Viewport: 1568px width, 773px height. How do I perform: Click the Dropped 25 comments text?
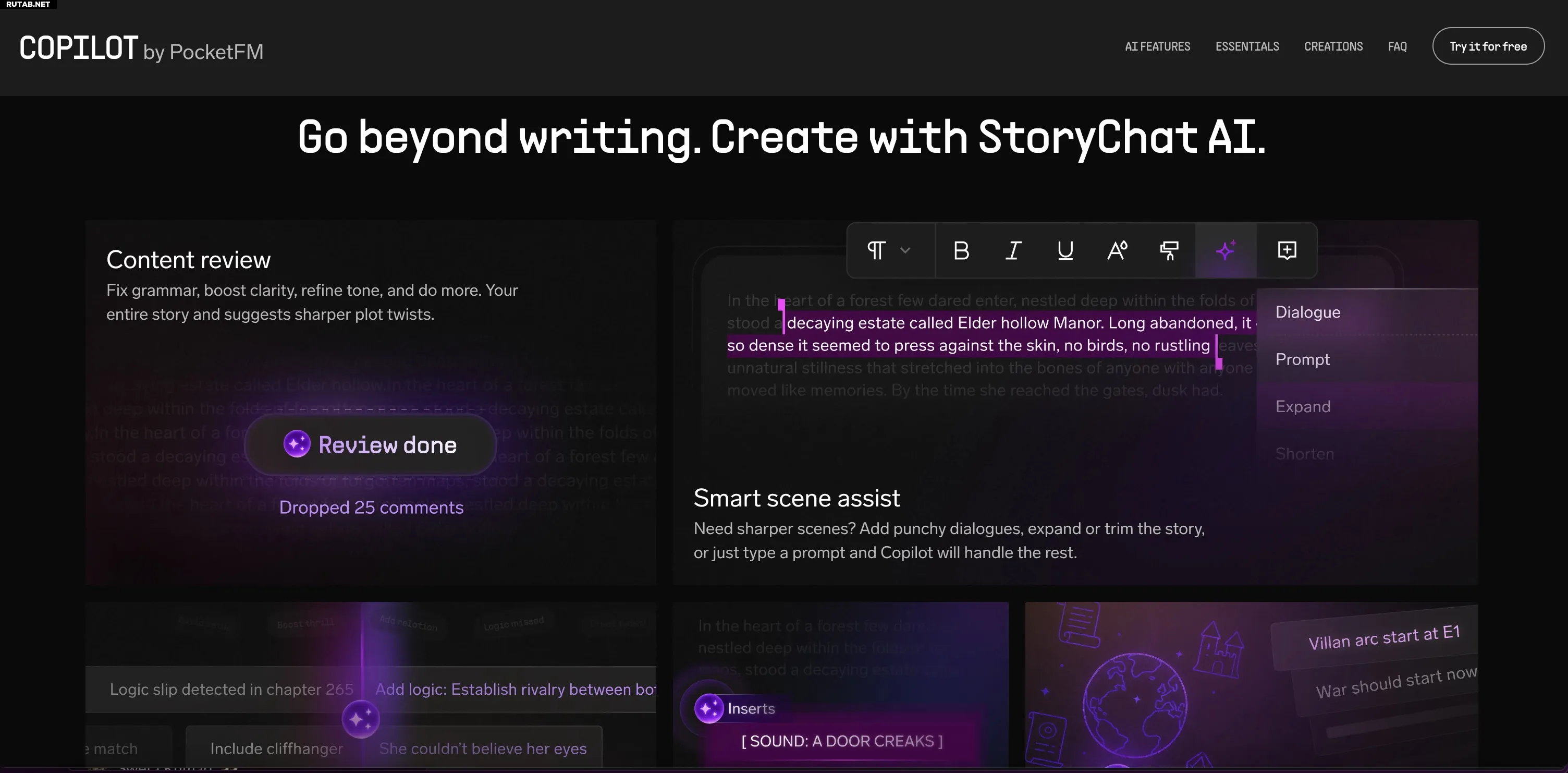point(371,508)
